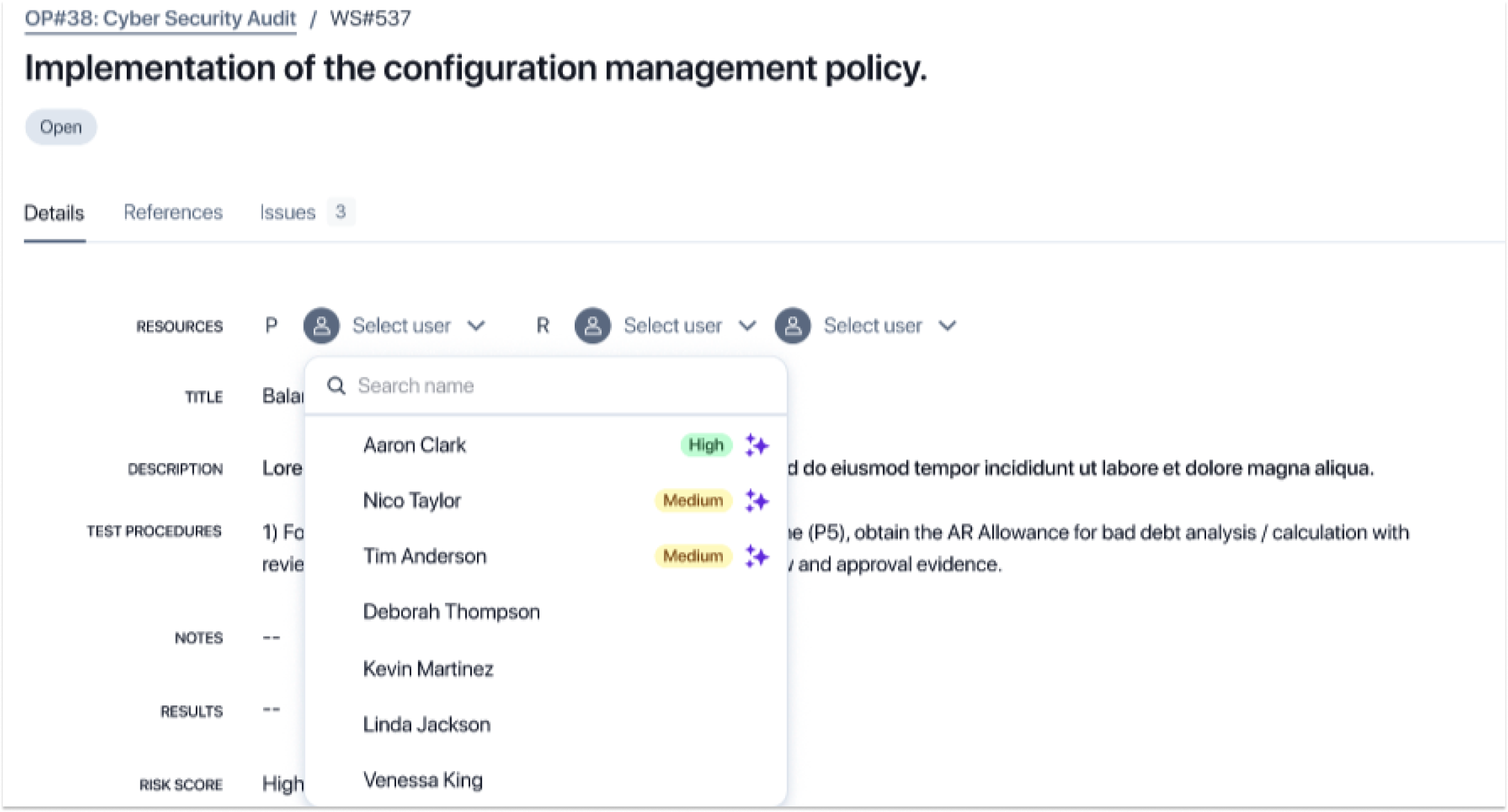Open the OP#38 Cyber Security Audit breadcrumb
The width and height of the screenshot is (1508, 812).
[160, 18]
